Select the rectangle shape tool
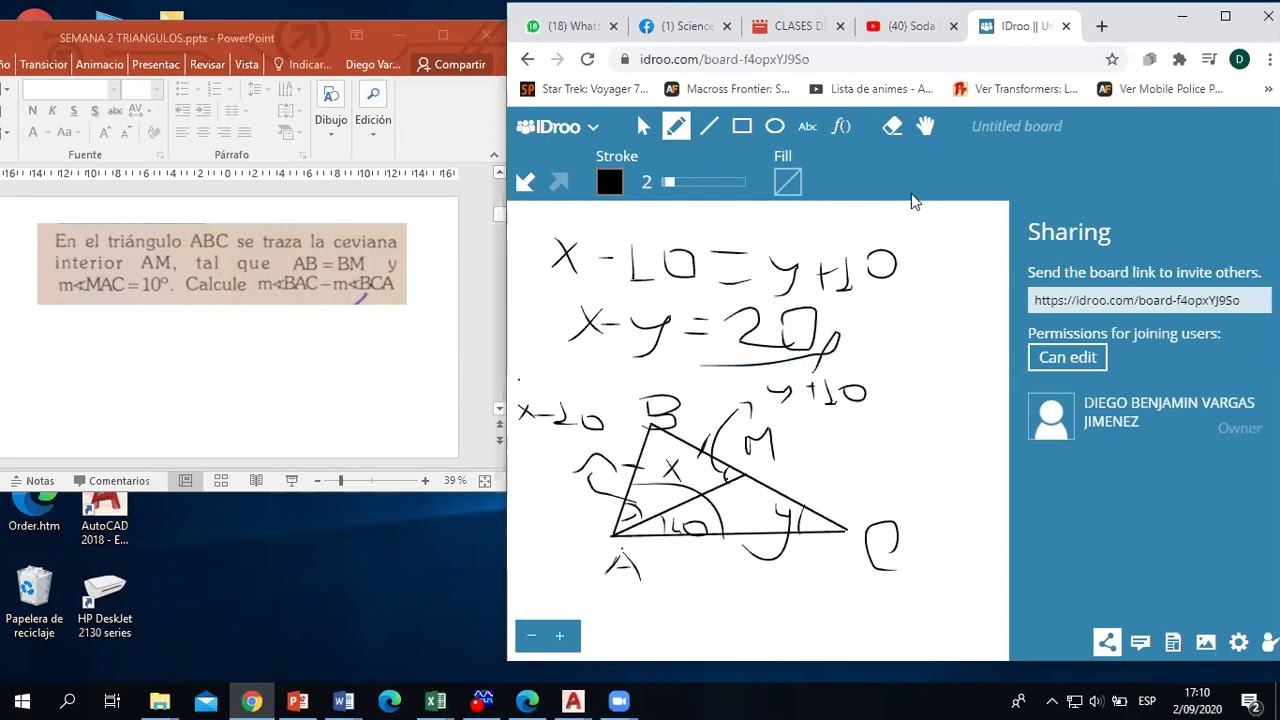The image size is (1280, 720). click(742, 126)
